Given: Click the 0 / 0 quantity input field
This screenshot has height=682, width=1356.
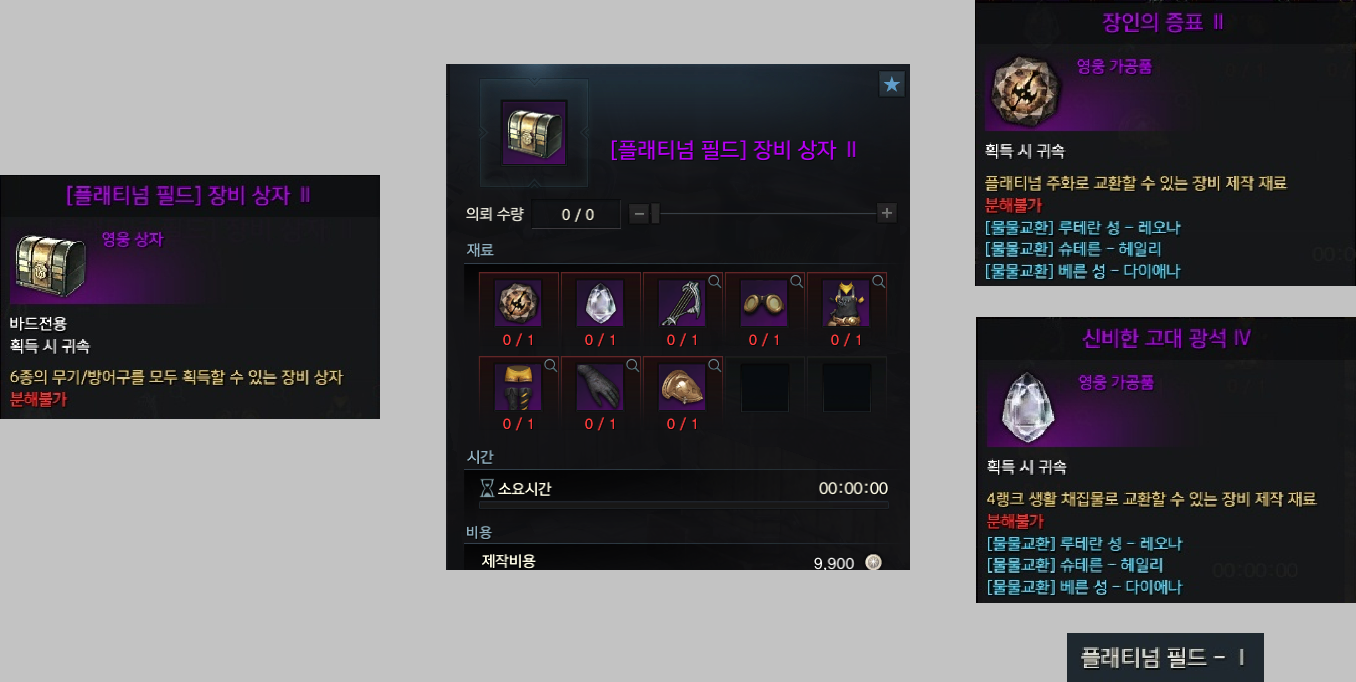Looking at the screenshot, I should click(576, 214).
